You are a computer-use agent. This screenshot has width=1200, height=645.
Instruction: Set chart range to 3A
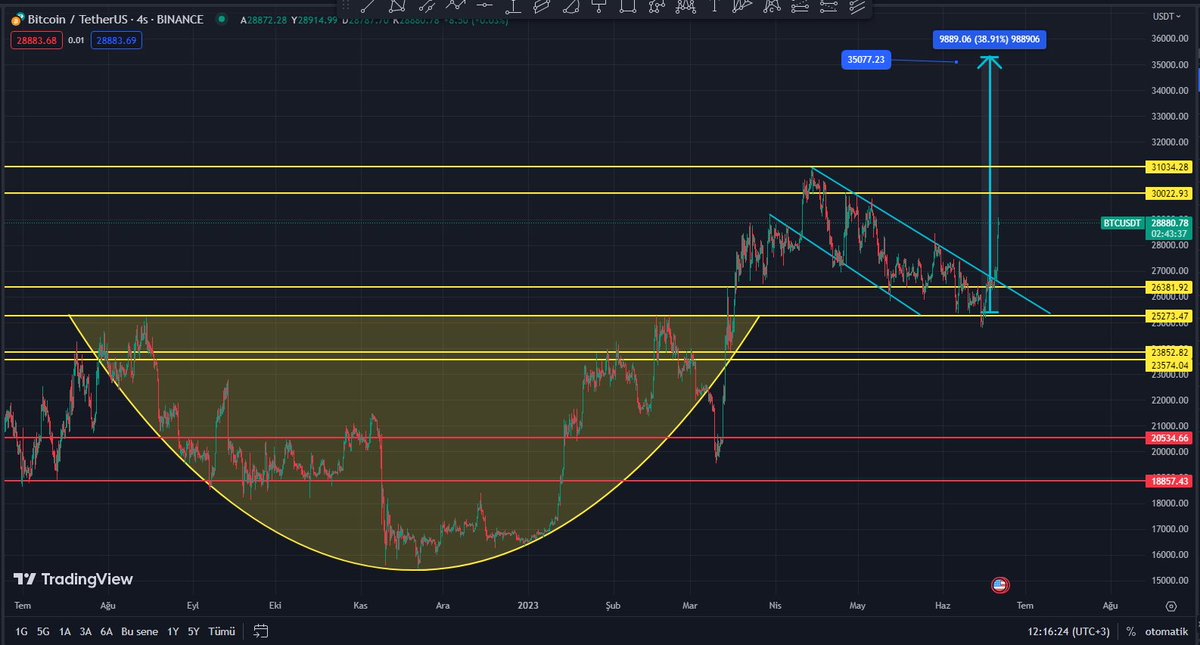click(86, 632)
